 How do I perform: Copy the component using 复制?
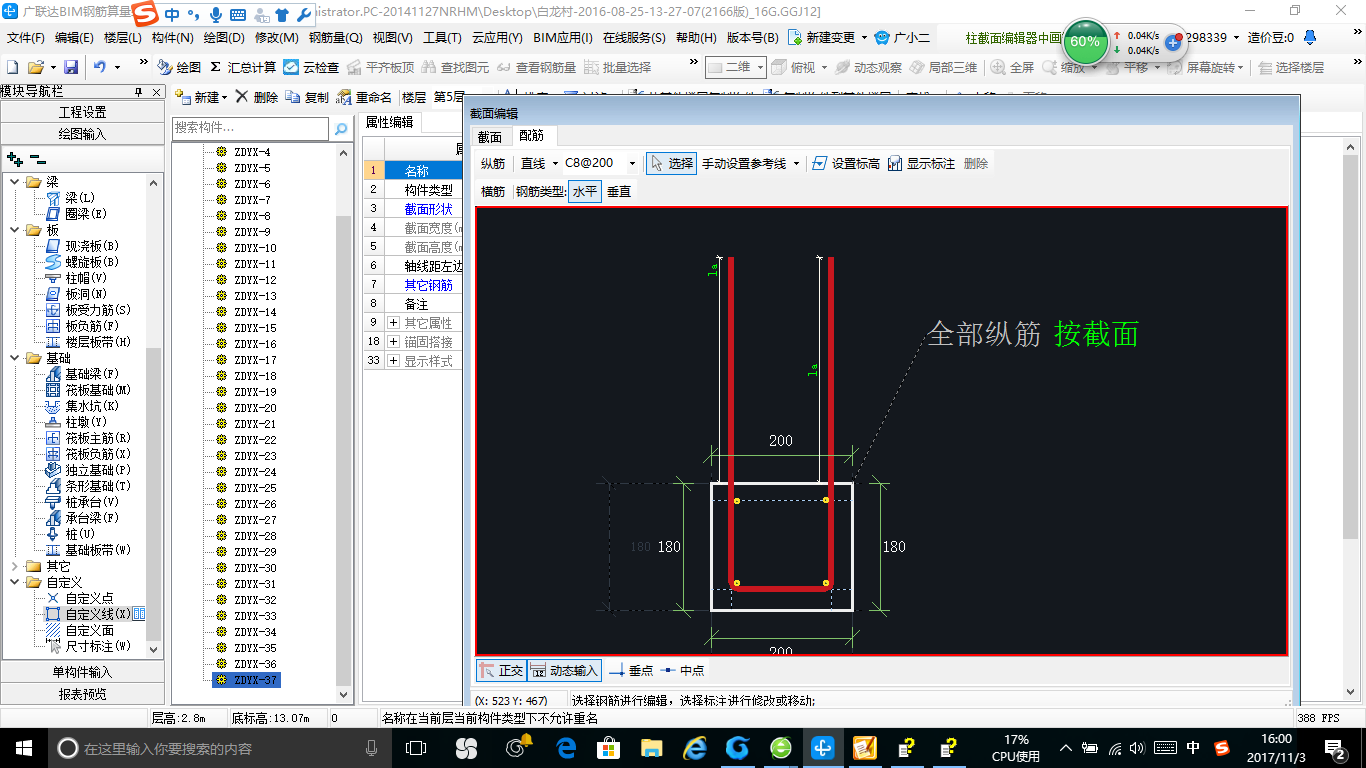click(307, 97)
